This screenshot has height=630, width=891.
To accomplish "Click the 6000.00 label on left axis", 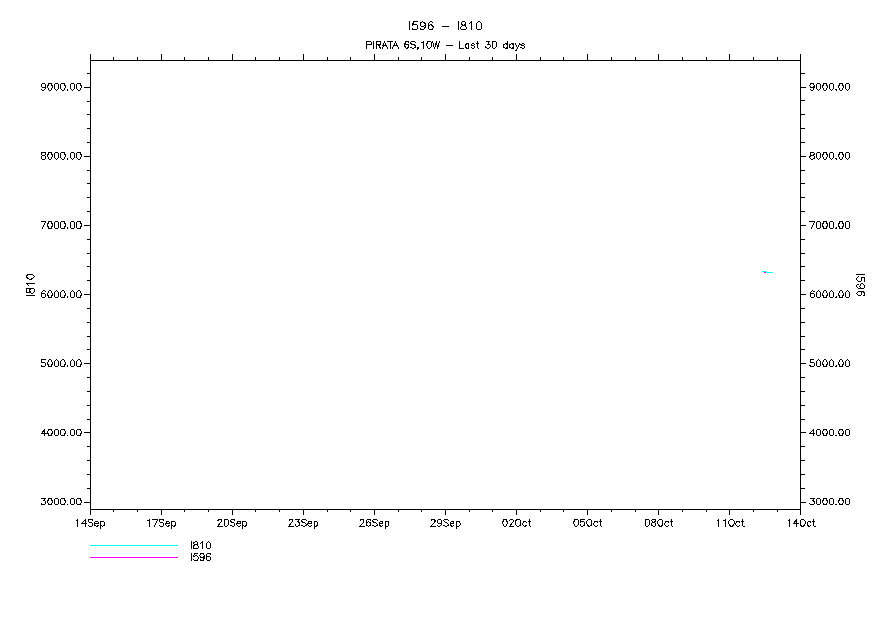I will (60, 295).
